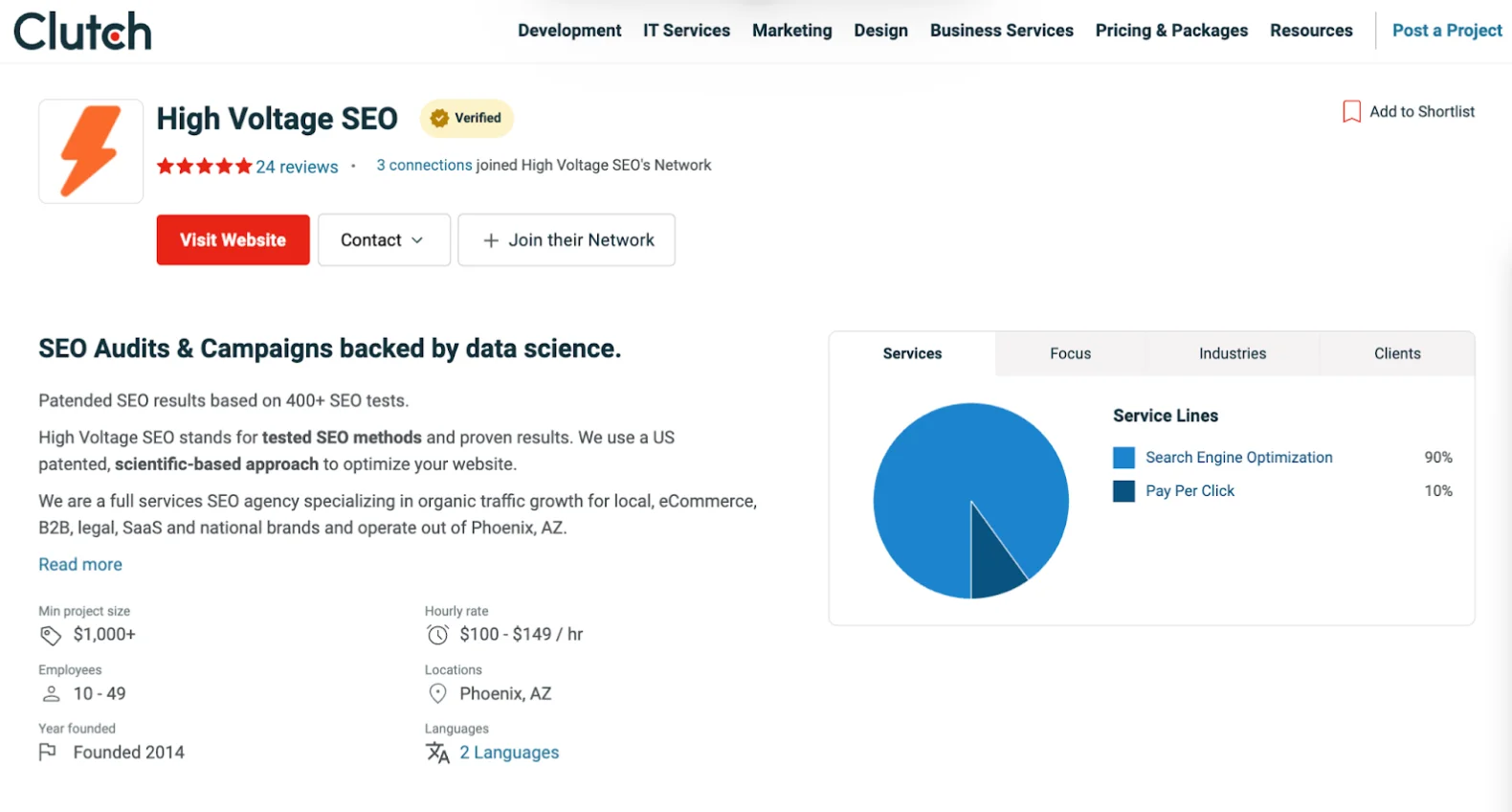Viewport: 1512px width, 812px height.
Task: Open the Marketing menu
Action: point(792,31)
